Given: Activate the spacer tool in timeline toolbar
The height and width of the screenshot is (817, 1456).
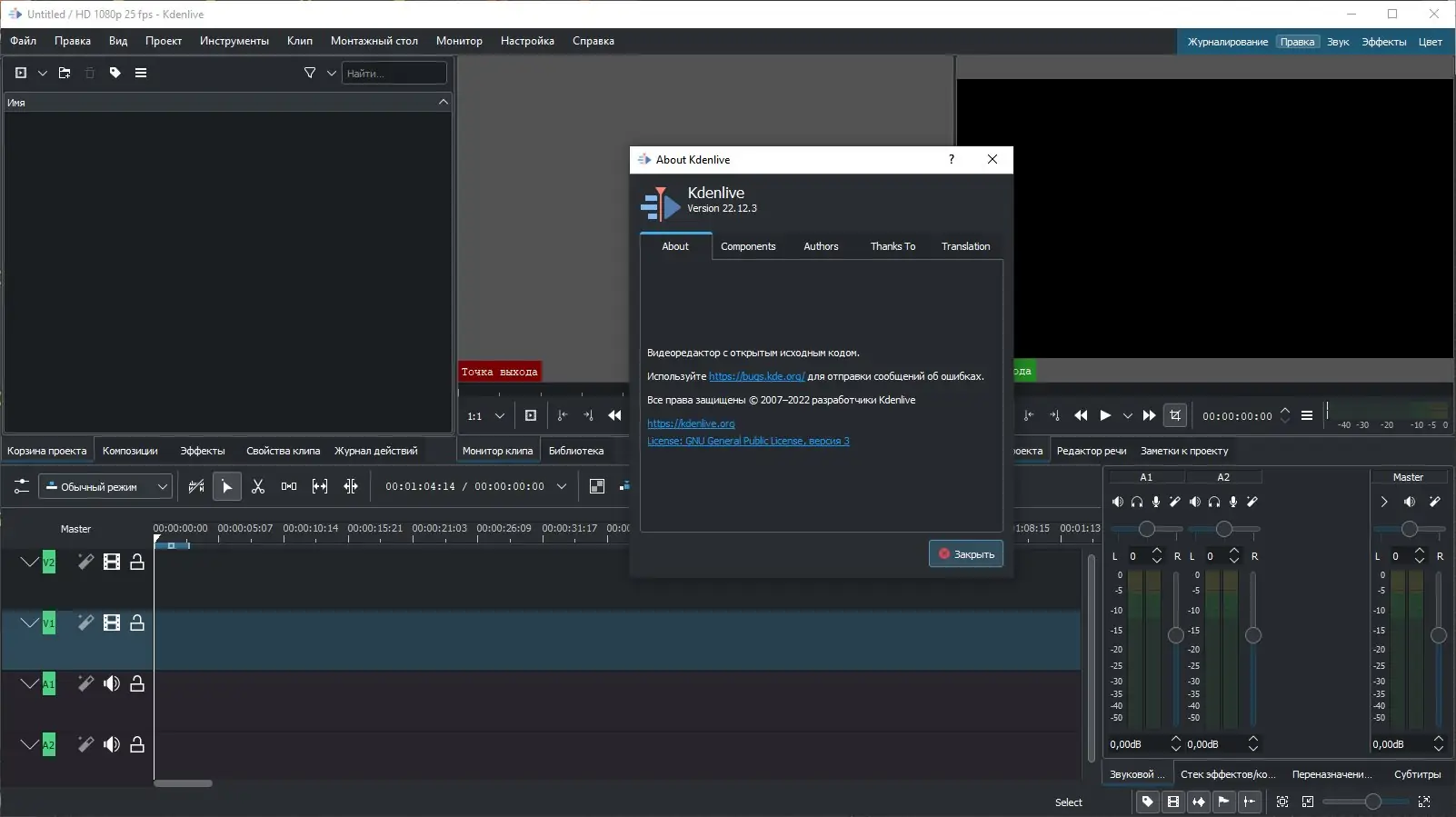Looking at the screenshot, I should point(289,486).
